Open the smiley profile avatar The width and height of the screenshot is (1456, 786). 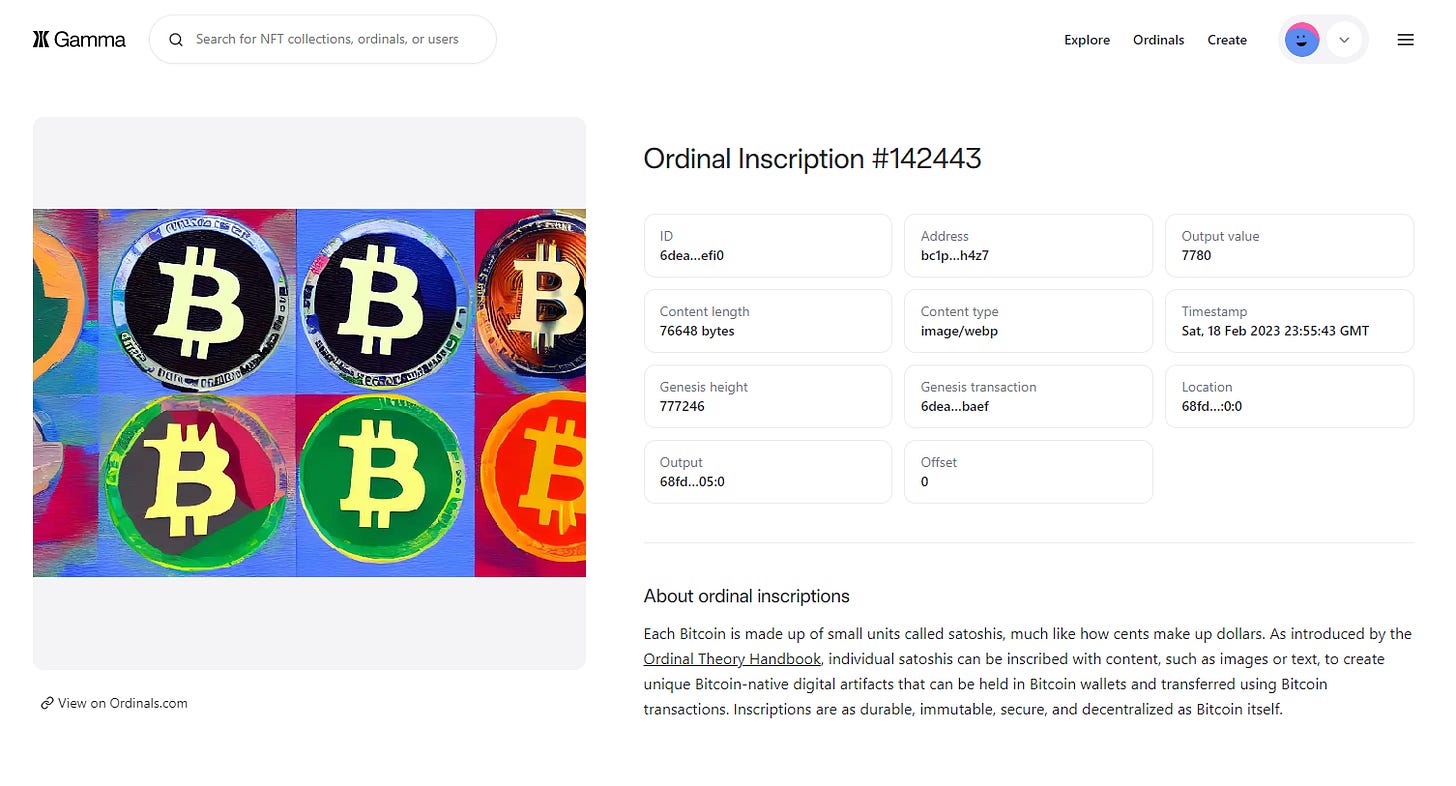pos(1301,39)
